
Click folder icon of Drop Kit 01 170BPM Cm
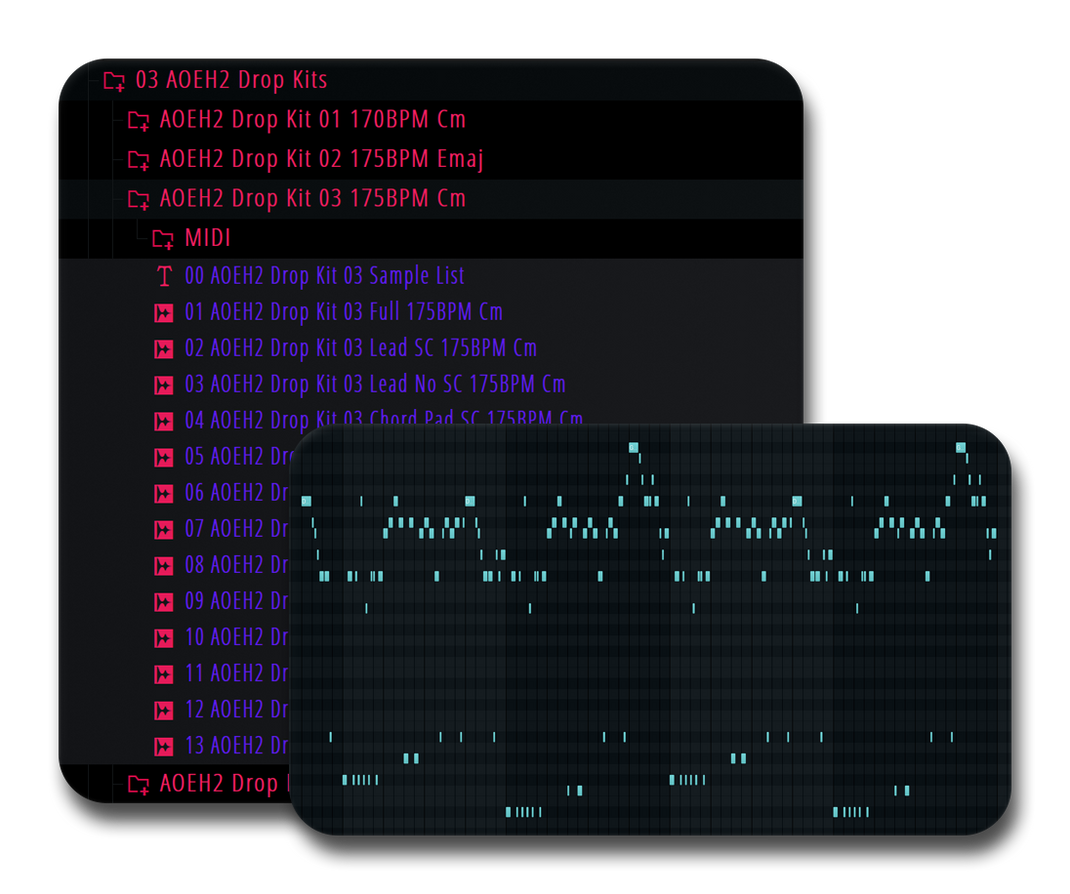click(138, 121)
